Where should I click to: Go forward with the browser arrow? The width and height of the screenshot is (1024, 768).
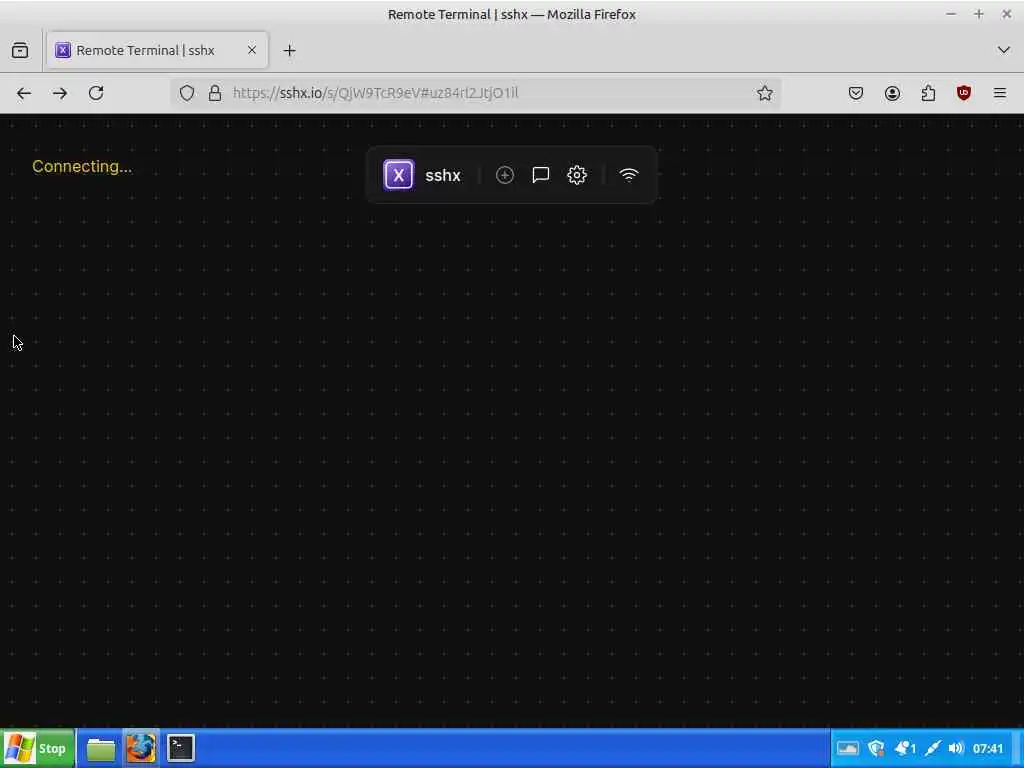coord(60,93)
